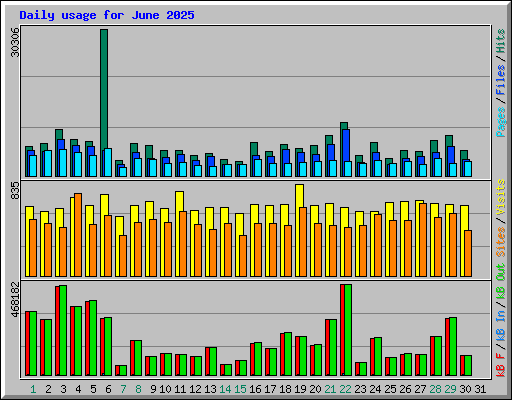
Task: Click day label 9 on x-axis
Action: point(153,389)
